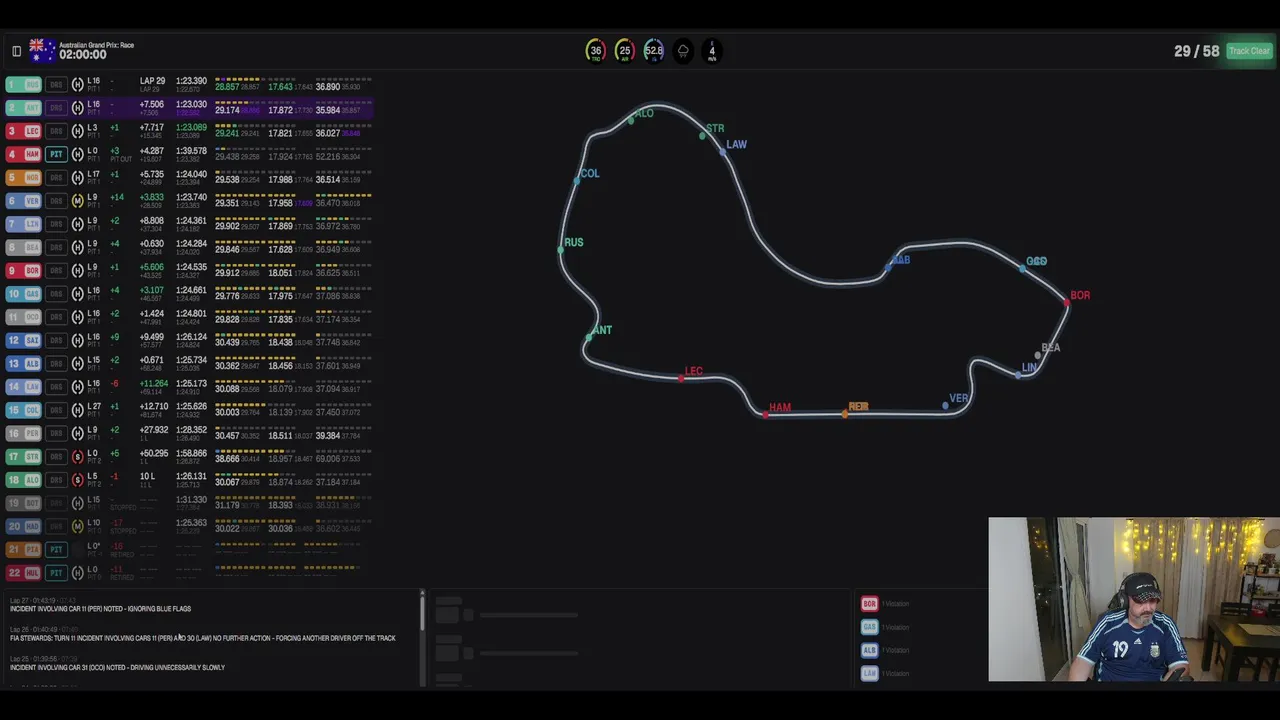Click STR's sector three time 69.006

pyautogui.click(x=328, y=458)
